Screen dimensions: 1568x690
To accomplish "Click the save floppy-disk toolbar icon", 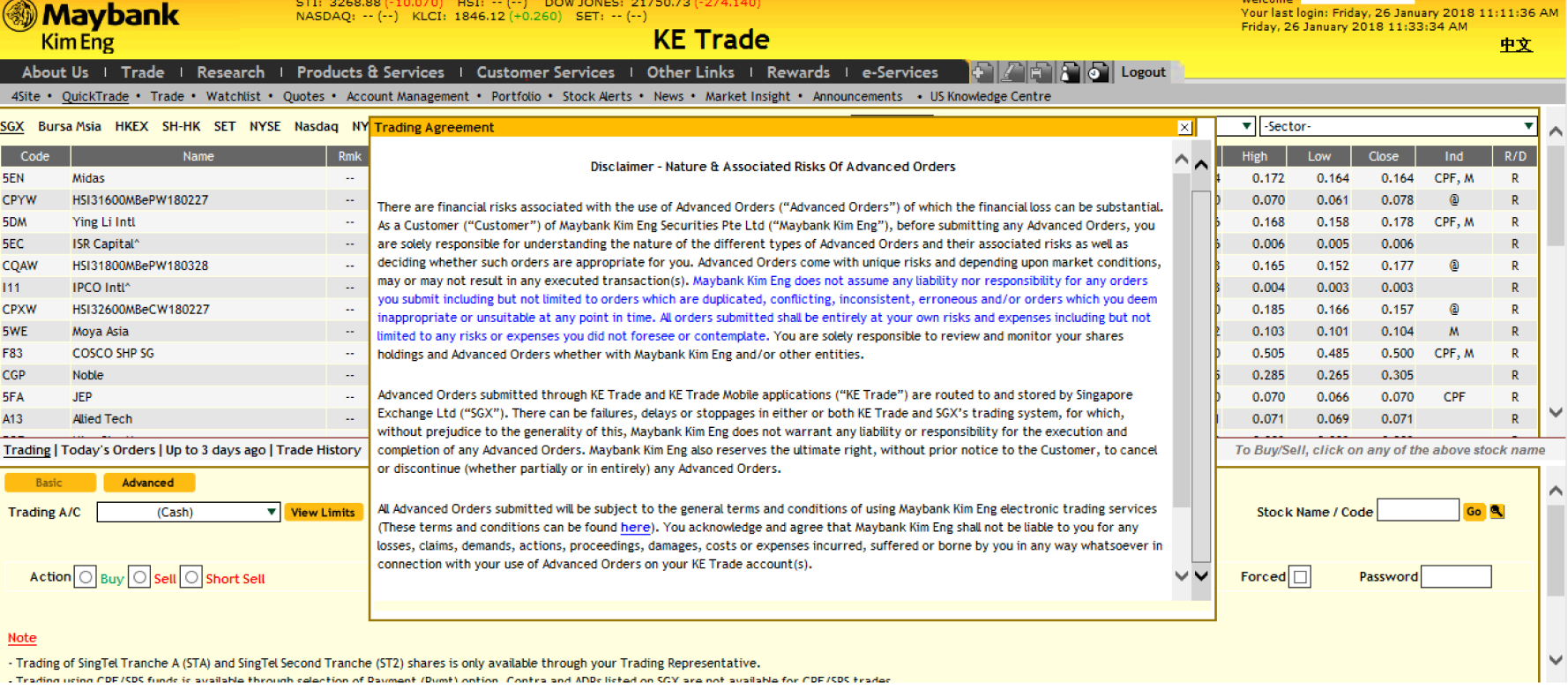I will click(1041, 72).
